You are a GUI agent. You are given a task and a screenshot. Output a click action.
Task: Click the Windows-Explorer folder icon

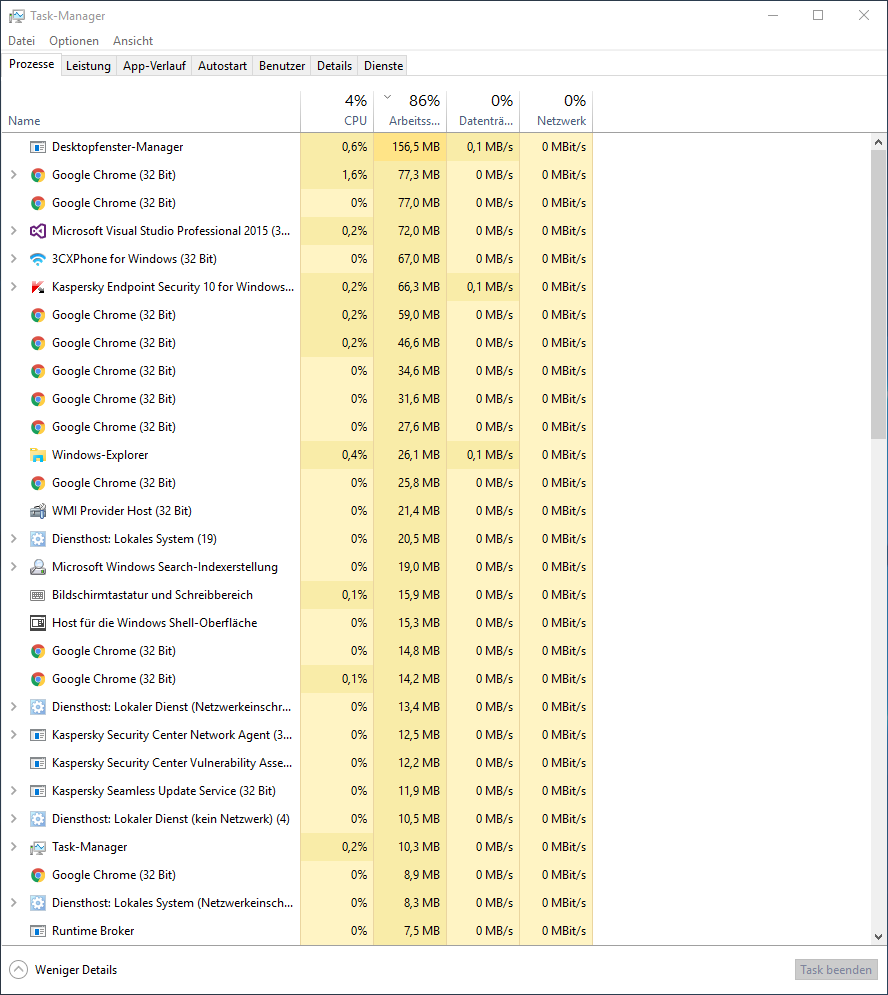coord(38,455)
